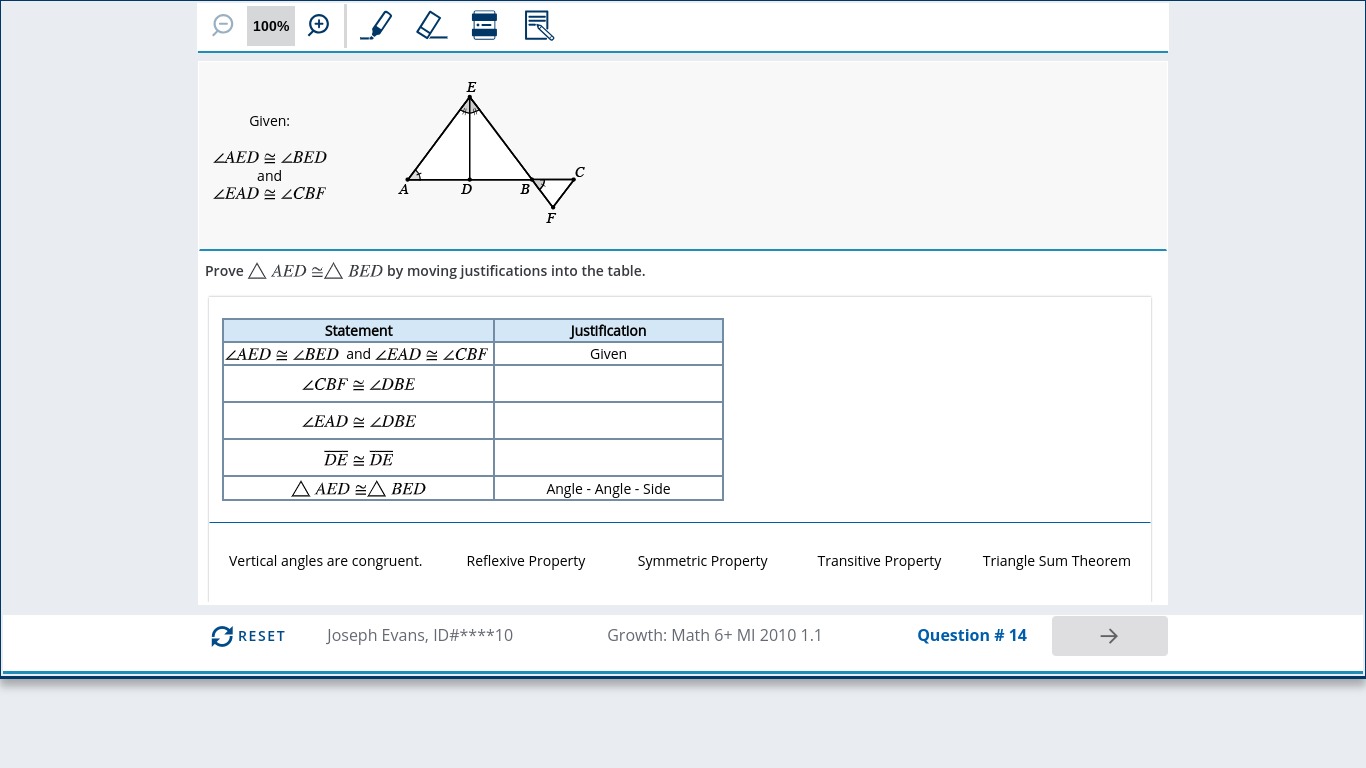Image resolution: width=1366 pixels, height=768 pixels.
Task: Pick the Reflexive Property justification
Action: pos(526,561)
